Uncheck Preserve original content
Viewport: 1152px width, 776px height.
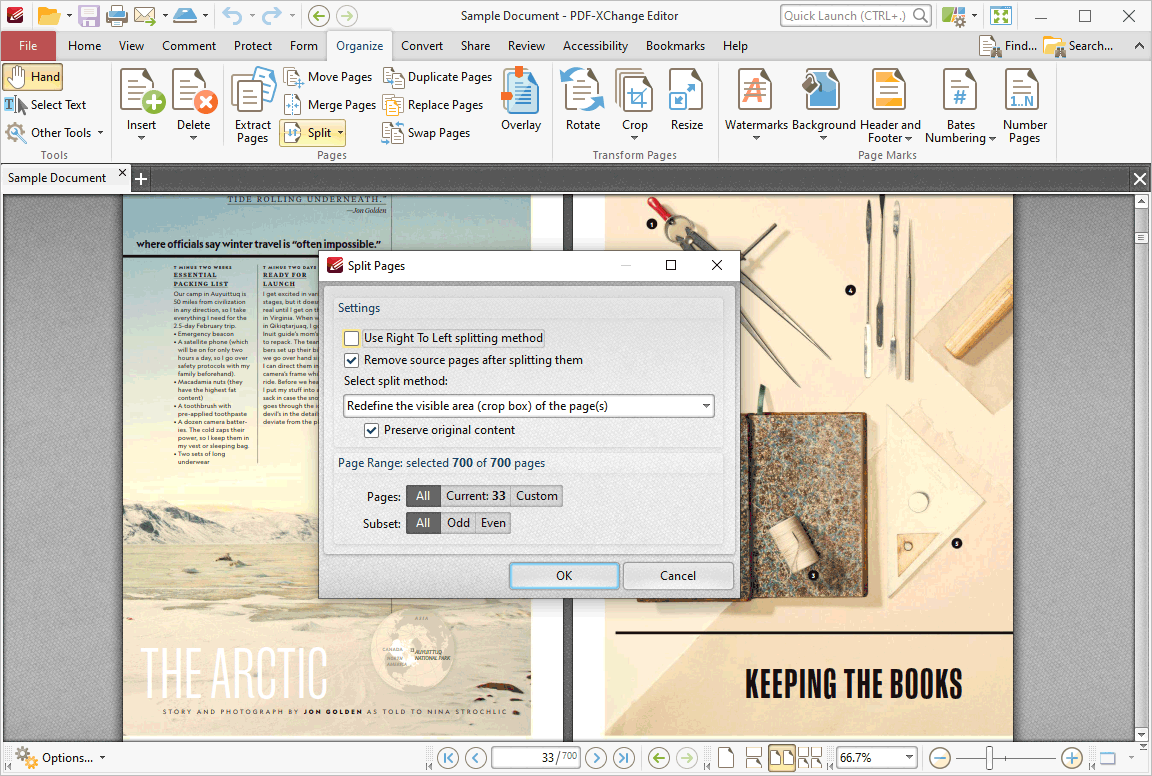tap(372, 431)
